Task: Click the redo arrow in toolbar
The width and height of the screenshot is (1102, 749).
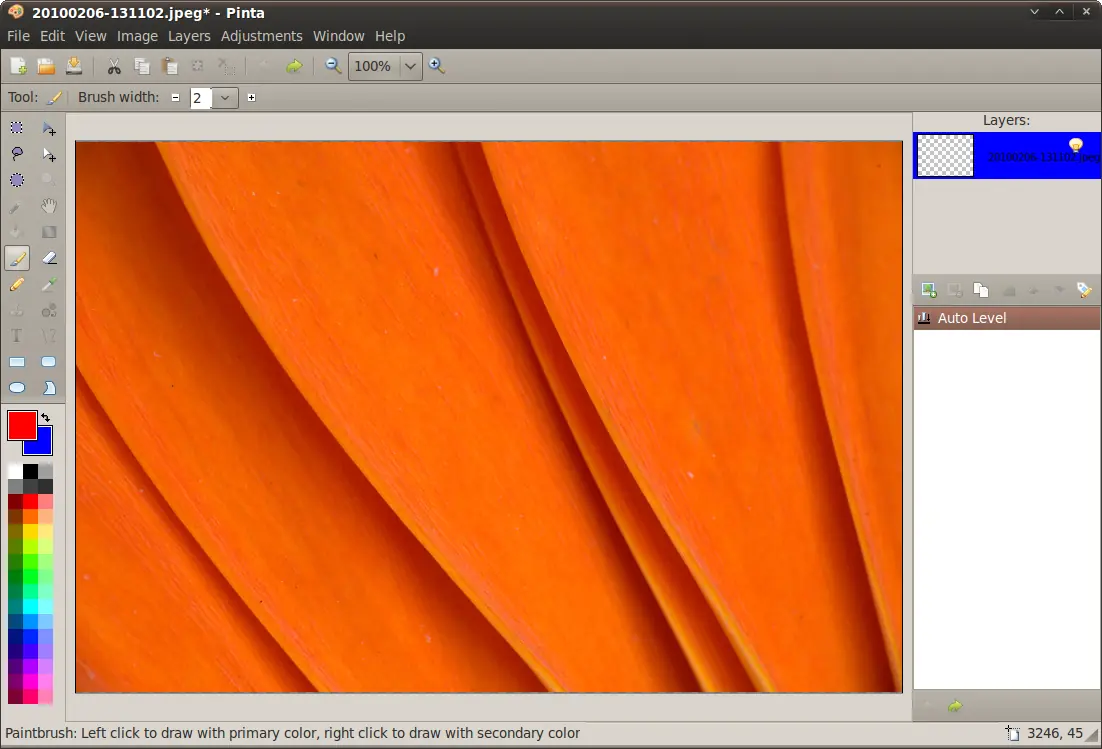Action: coord(294,66)
